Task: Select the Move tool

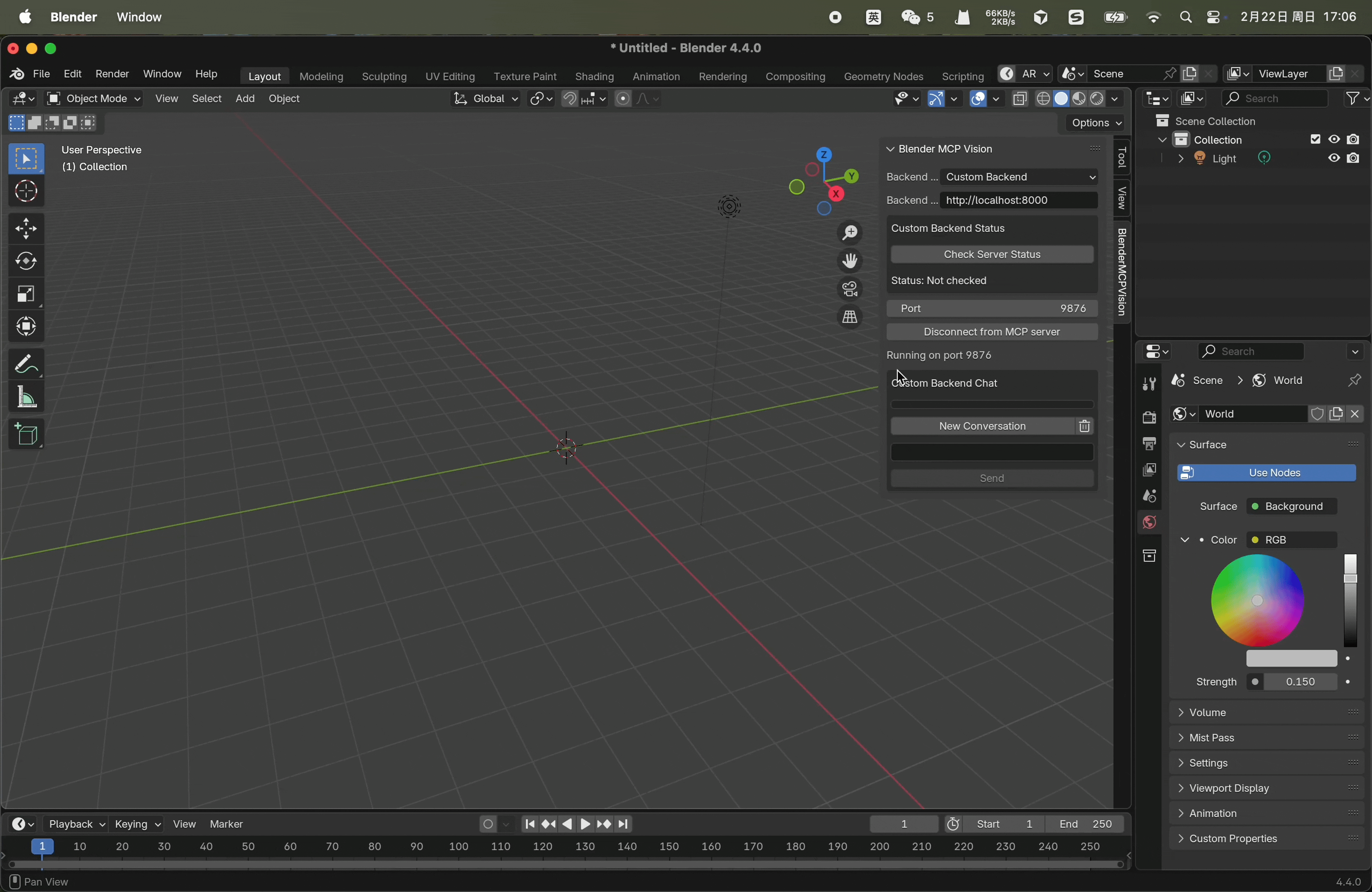Action: tap(25, 229)
